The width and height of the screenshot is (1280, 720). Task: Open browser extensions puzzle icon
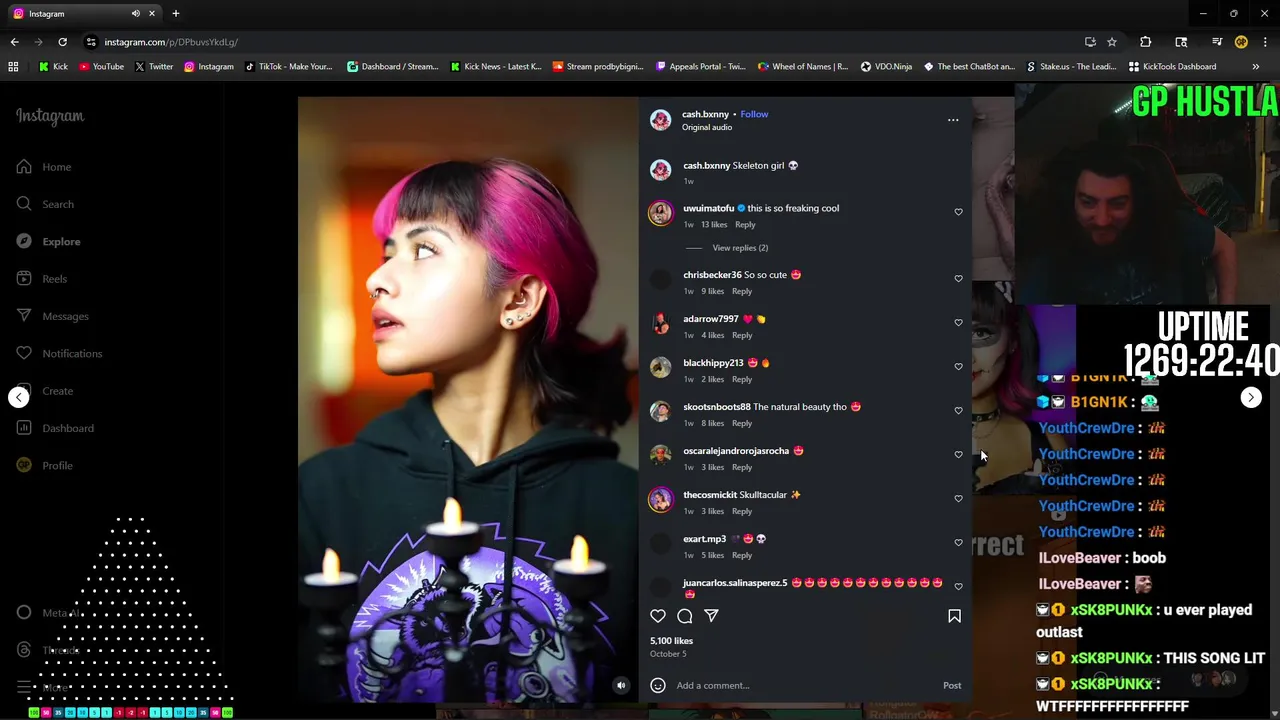(x=1146, y=42)
